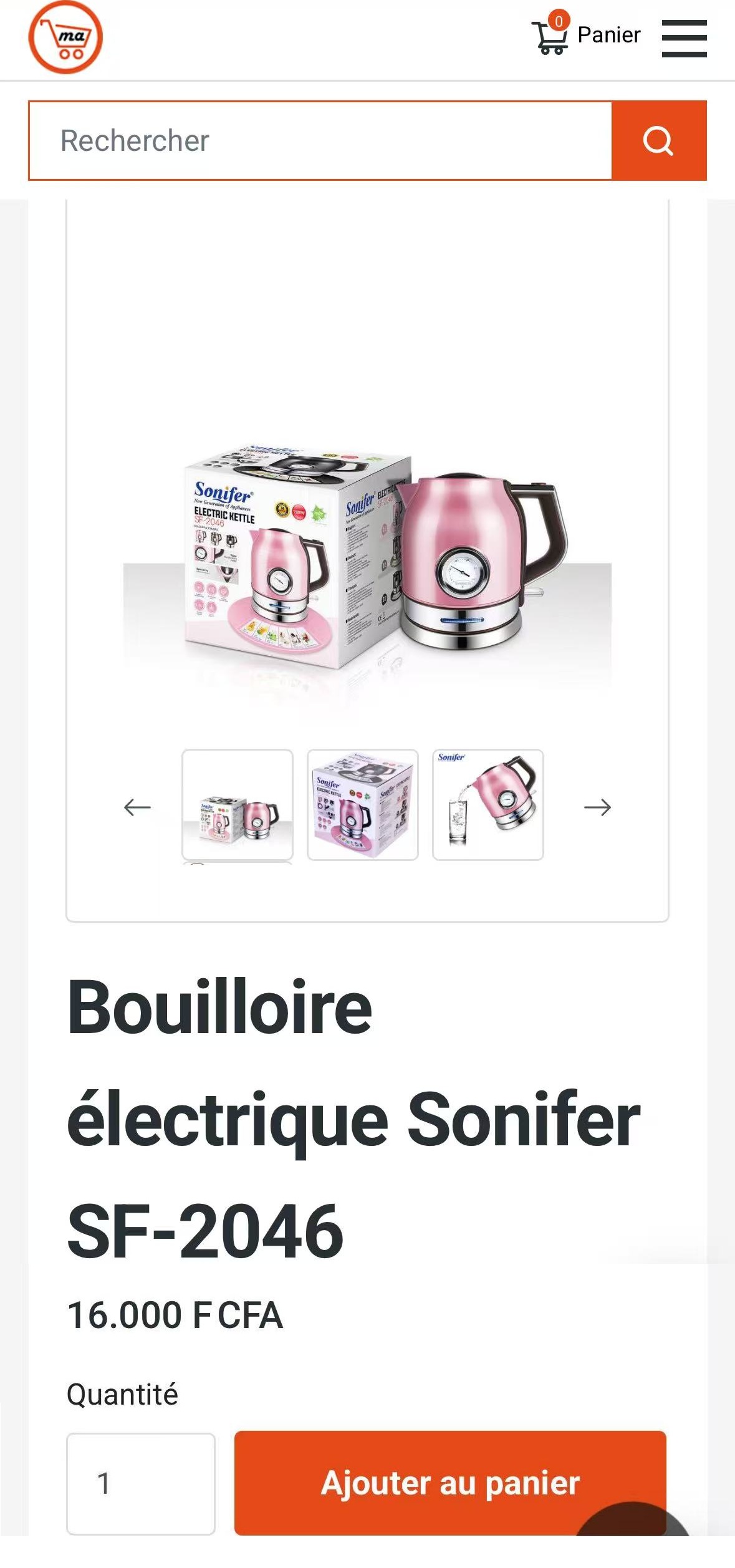
Task: Show next thumbnails with right arrow
Action: tap(597, 807)
